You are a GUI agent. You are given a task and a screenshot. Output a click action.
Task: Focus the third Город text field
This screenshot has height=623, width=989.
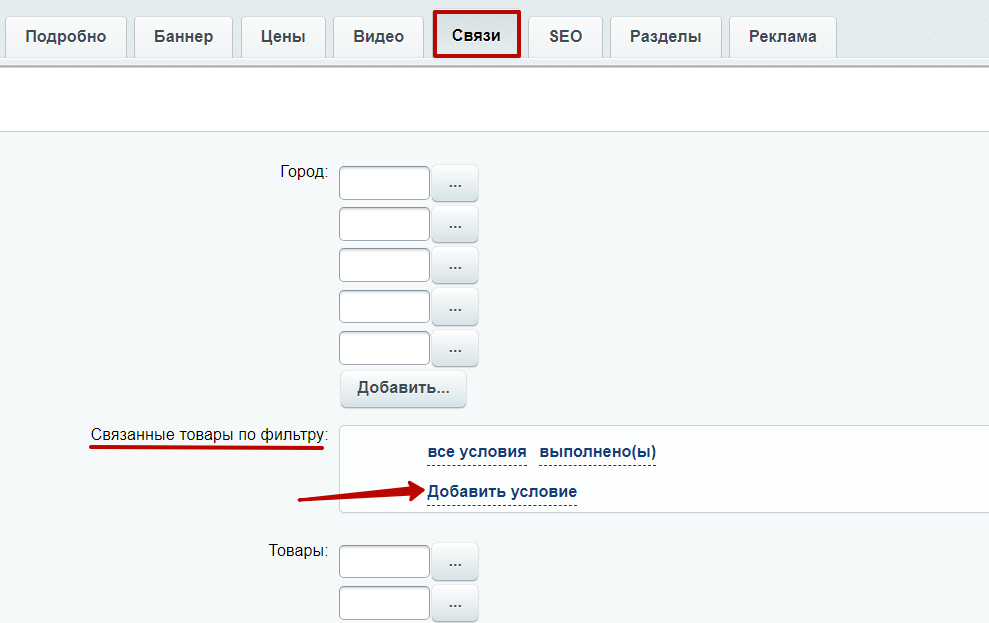pos(384,265)
